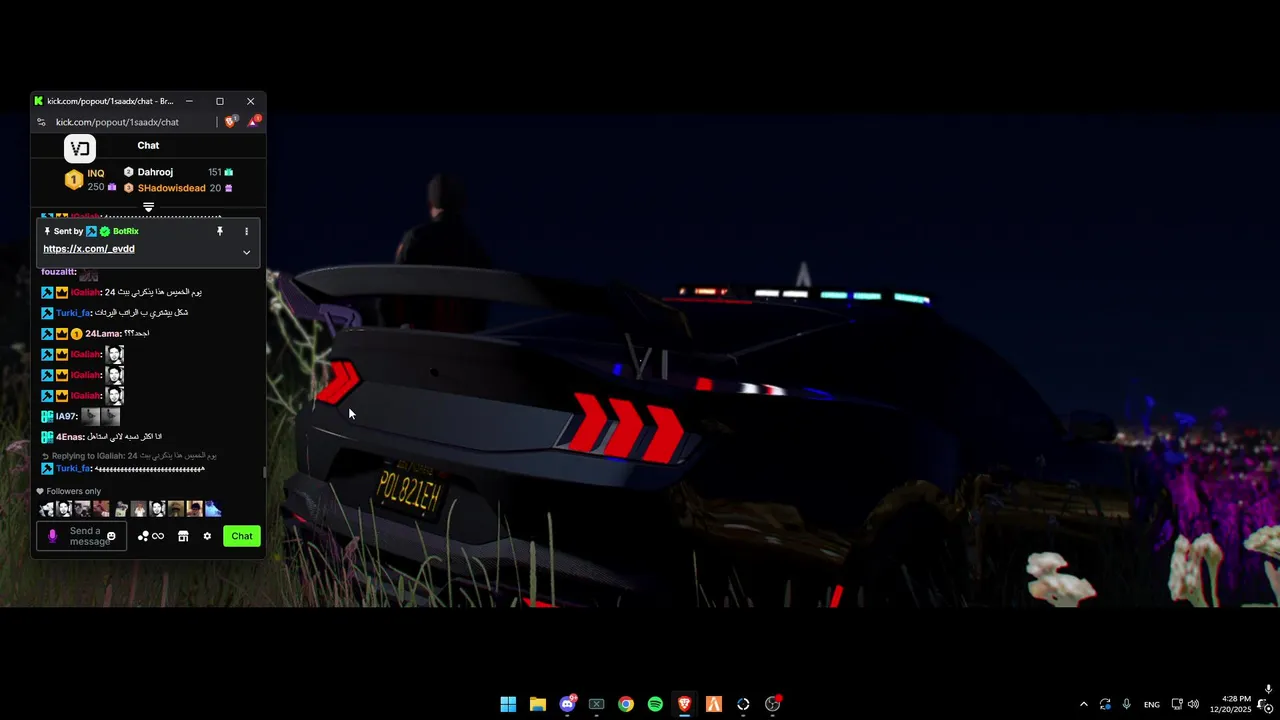Click the Brave Shields lion icon
The image size is (1280, 720).
point(231,121)
